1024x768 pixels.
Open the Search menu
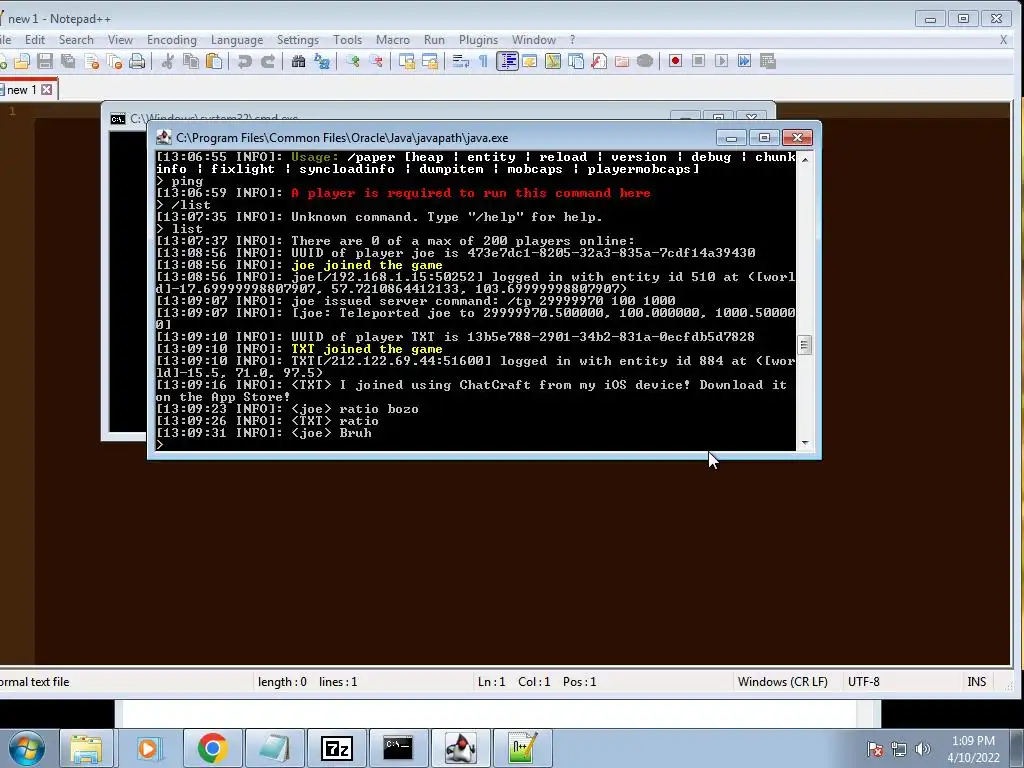point(76,40)
